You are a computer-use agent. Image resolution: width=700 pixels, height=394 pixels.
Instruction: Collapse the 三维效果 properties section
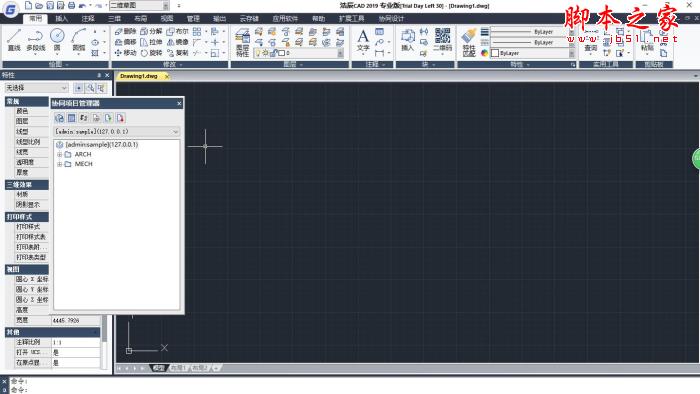coord(27,185)
